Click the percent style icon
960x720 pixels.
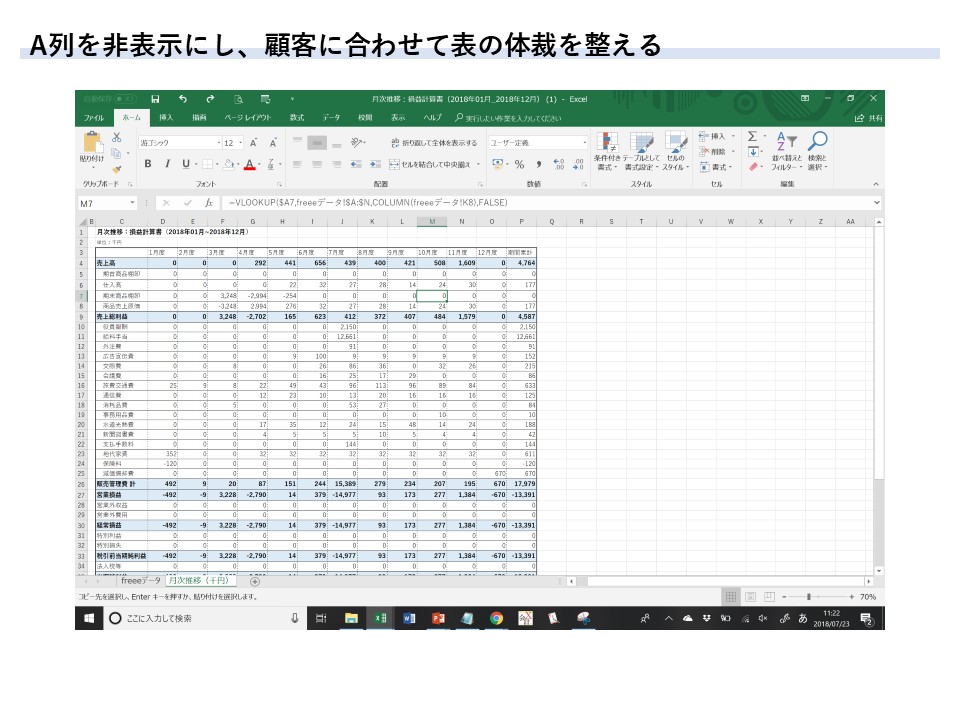519,164
